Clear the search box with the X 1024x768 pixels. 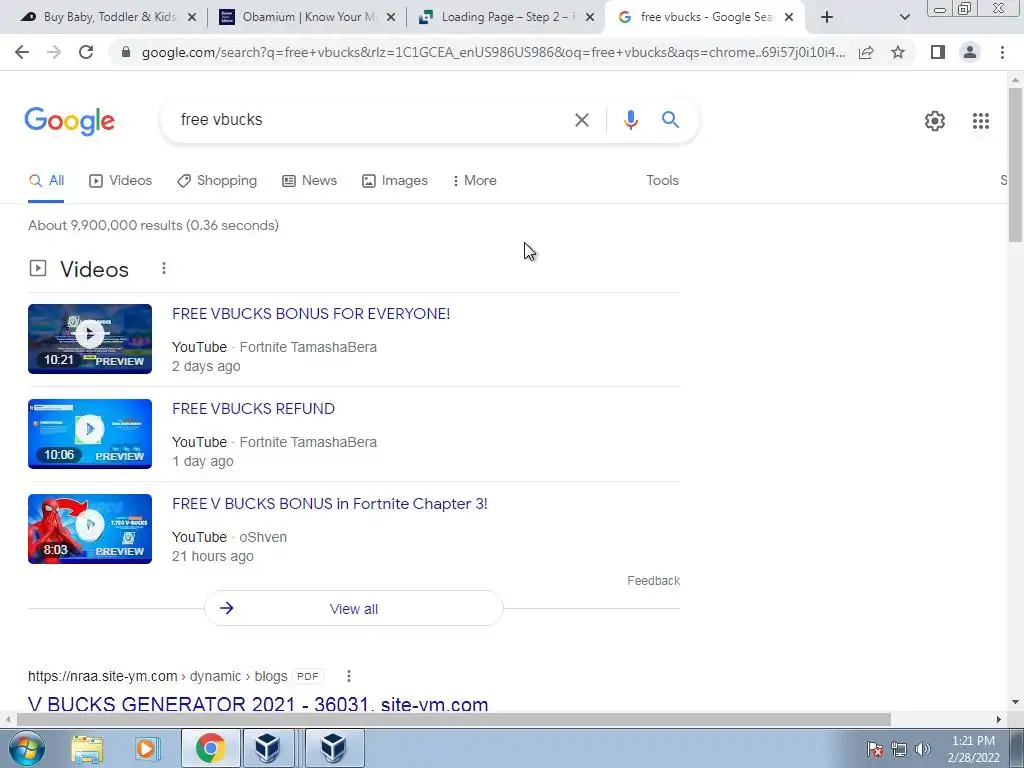582,120
